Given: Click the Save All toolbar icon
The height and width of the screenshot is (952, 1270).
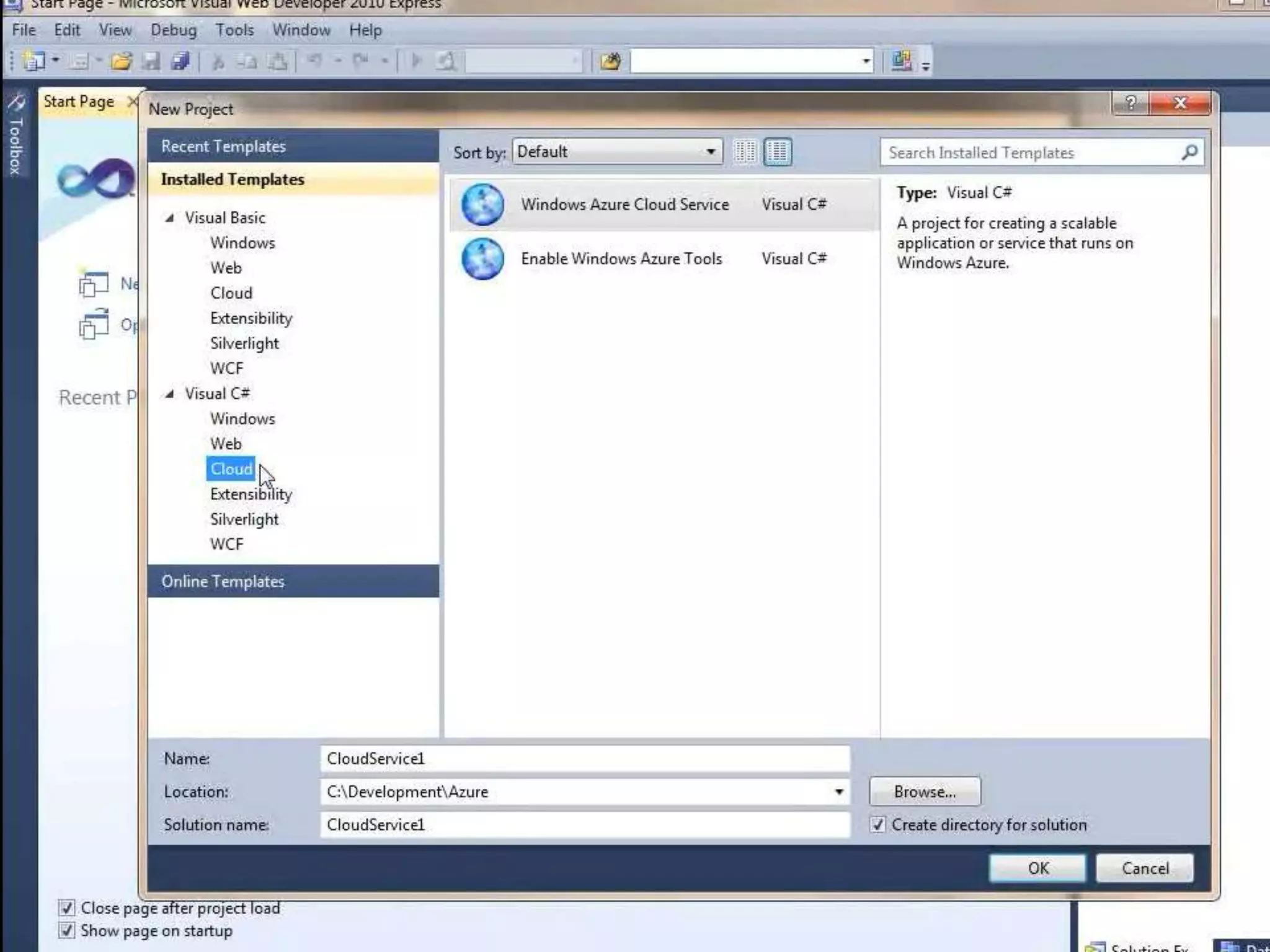Looking at the screenshot, I should (180, 61).
